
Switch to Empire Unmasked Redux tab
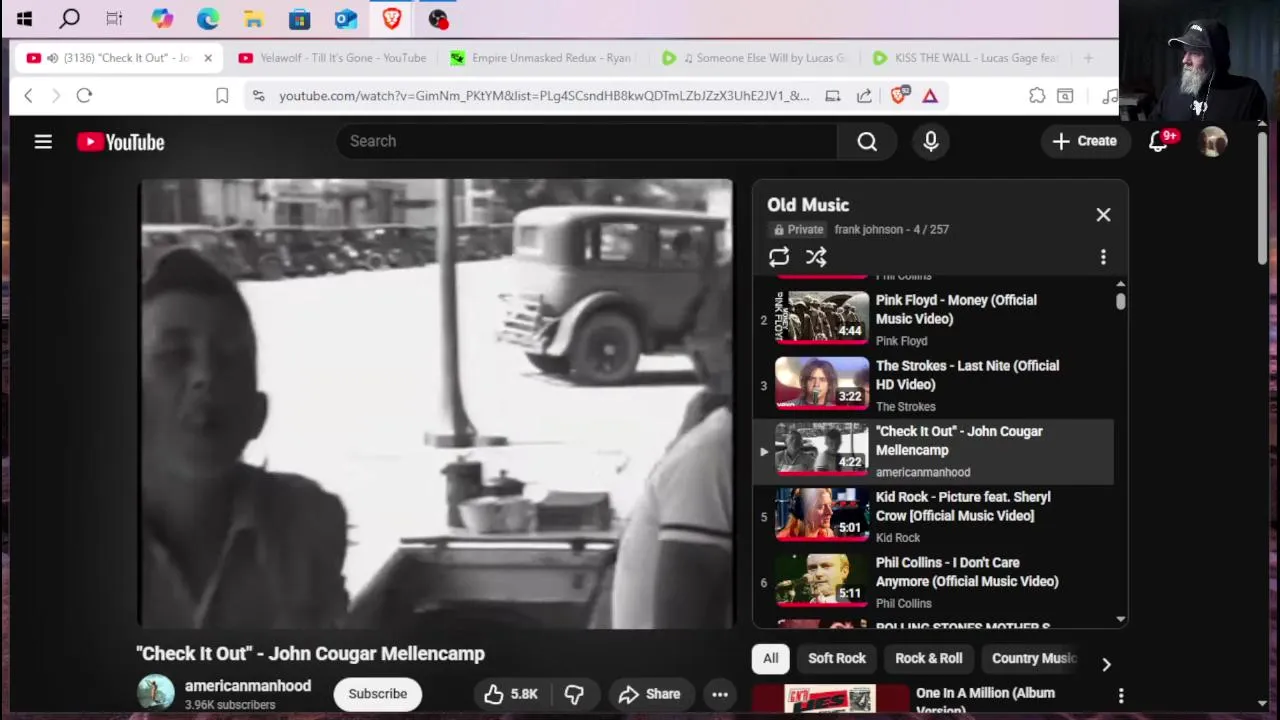click(544, 58)
